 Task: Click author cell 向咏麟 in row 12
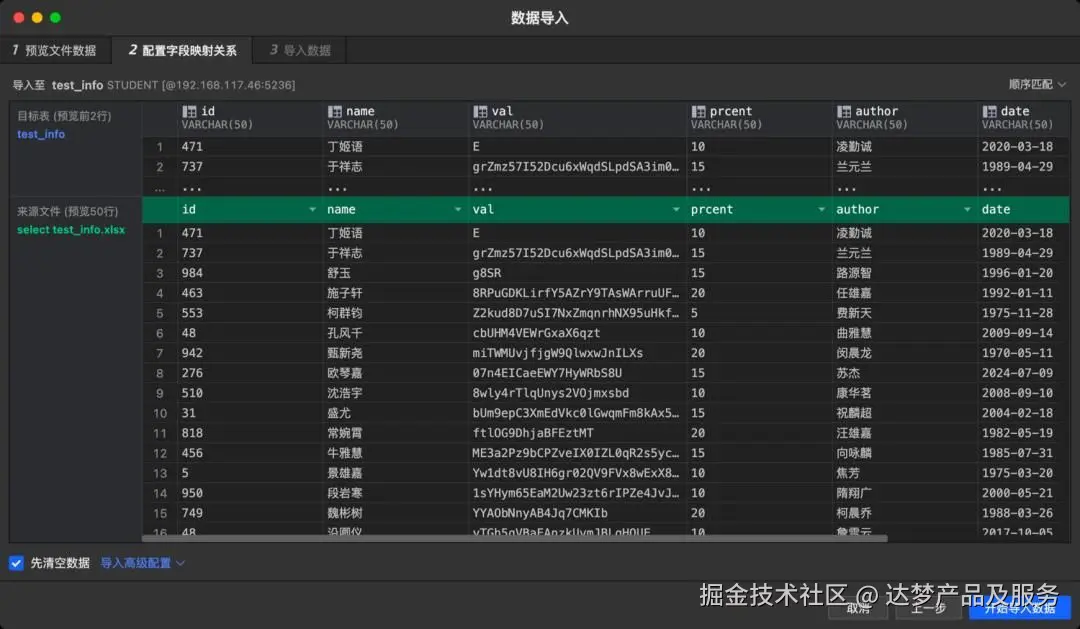coord(854,453)
